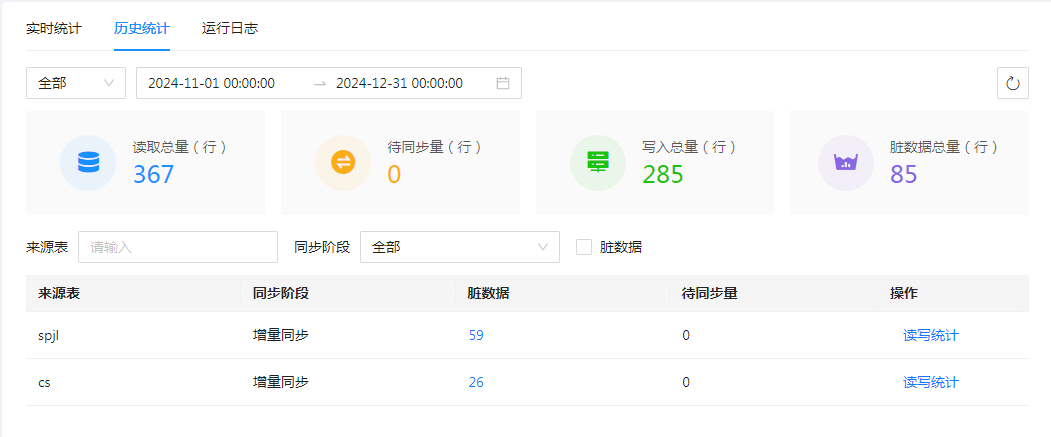
Task: Click 读写统计 link for spjl row
Action: click(930, 335)
